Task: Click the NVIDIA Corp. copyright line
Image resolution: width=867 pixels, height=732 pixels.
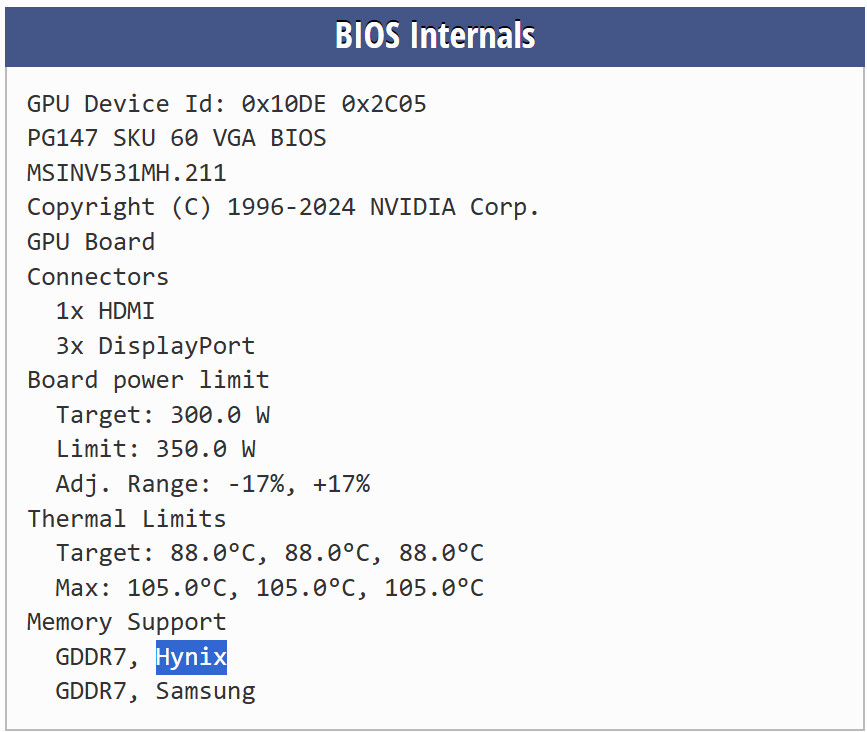Action: pyautogui.click(x=283, y=208)
